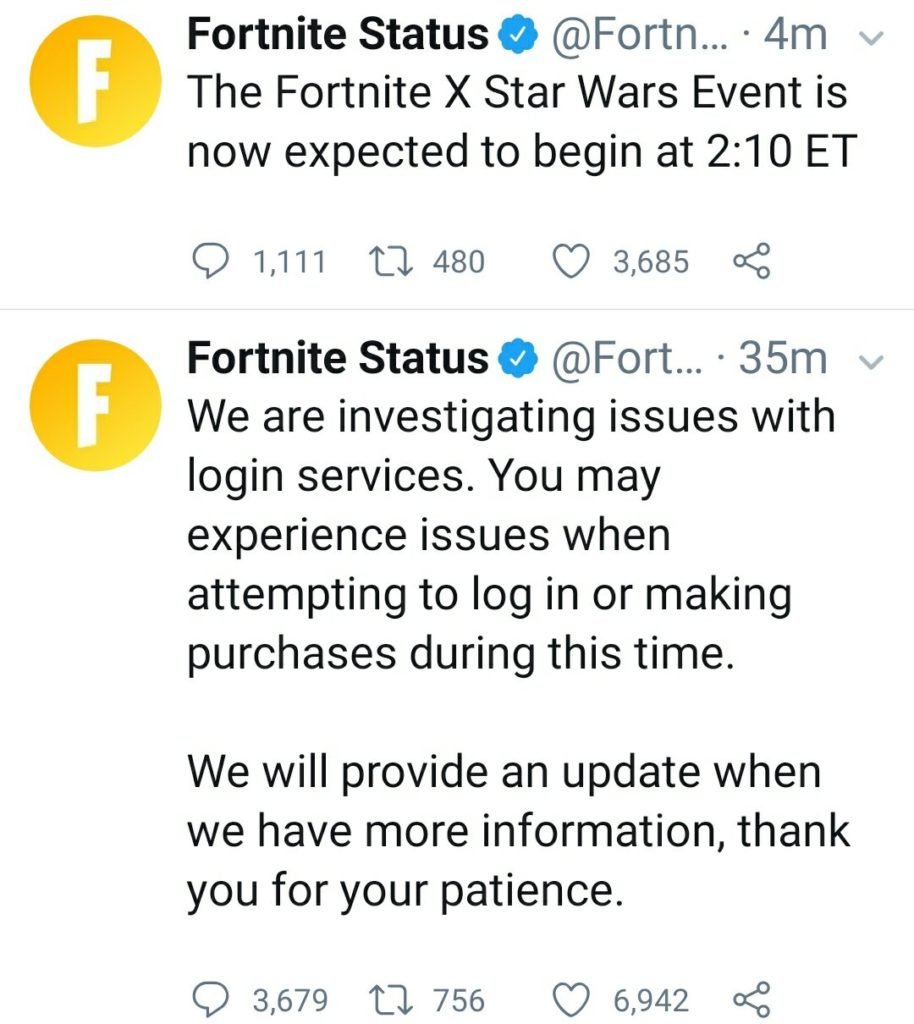Click the verified badge on the bottom tweet

[519, 357]
